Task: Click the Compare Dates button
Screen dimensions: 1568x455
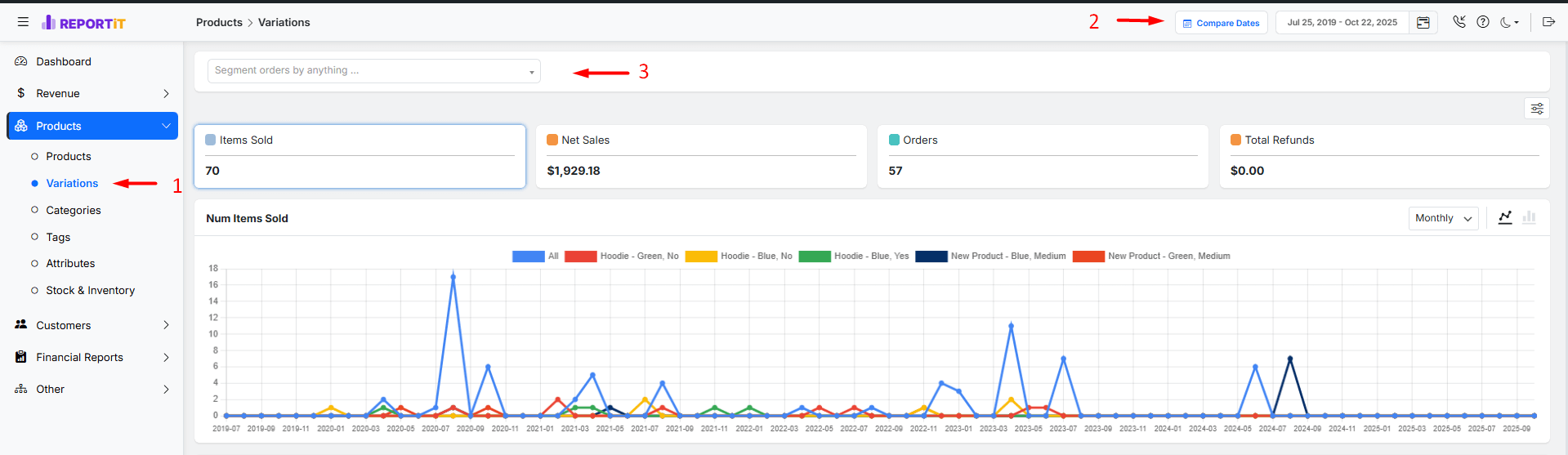Action: [1221, 23]
